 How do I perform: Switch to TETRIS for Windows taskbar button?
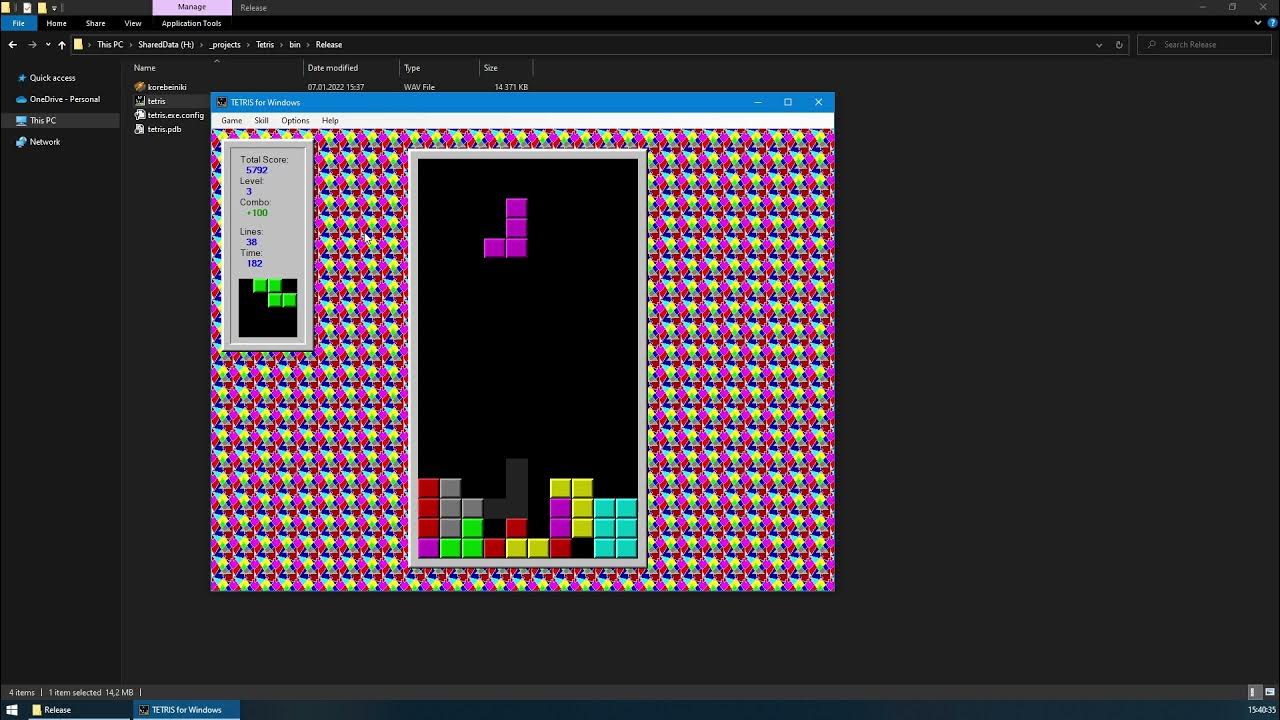tap(186, 710)
